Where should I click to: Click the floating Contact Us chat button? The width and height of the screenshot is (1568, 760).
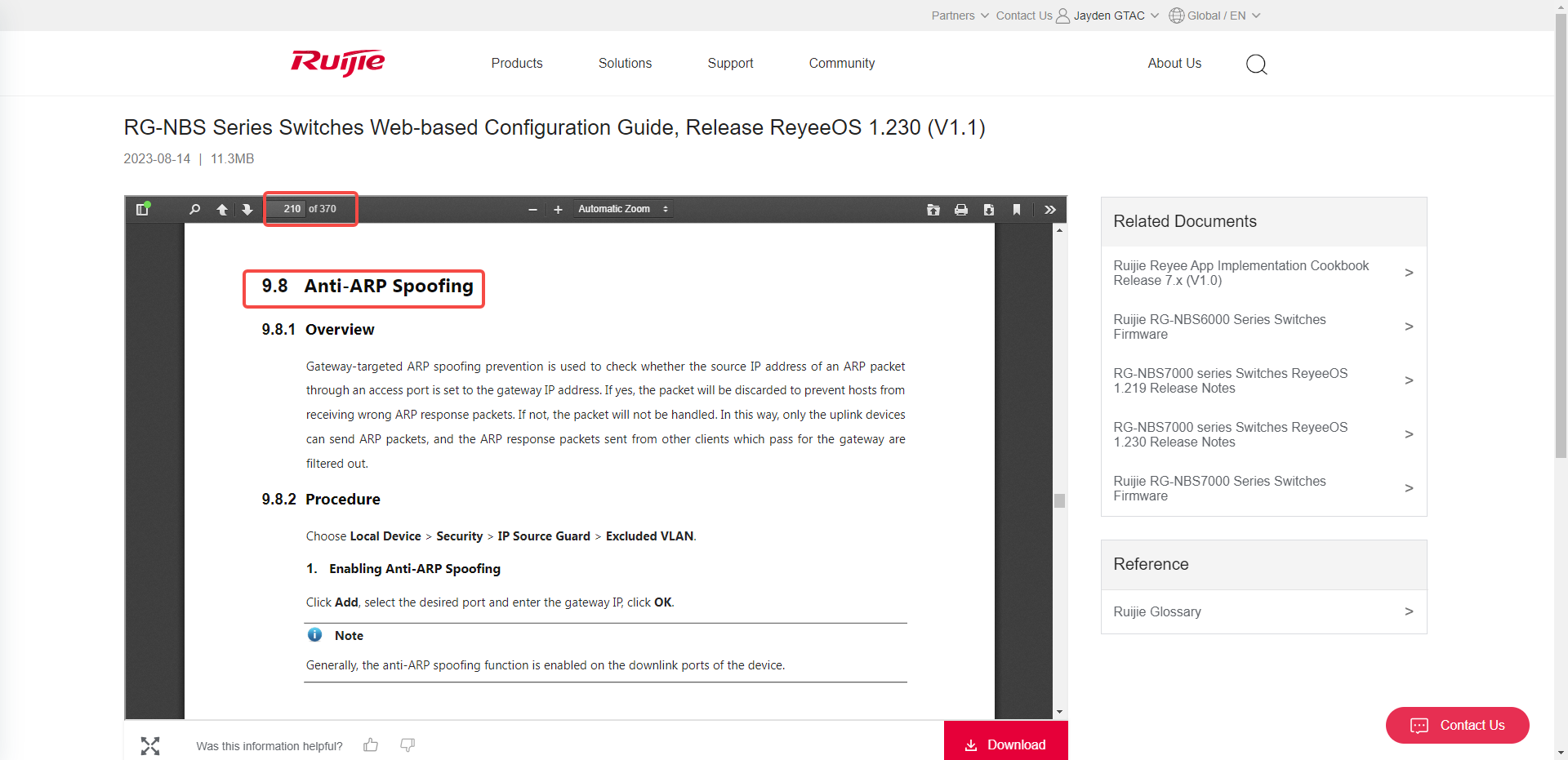click(1457, 725)
